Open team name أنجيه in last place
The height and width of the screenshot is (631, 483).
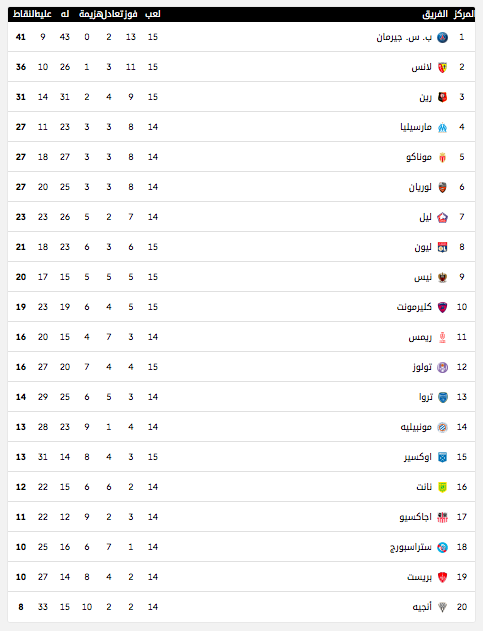click(x=422, y=606)
